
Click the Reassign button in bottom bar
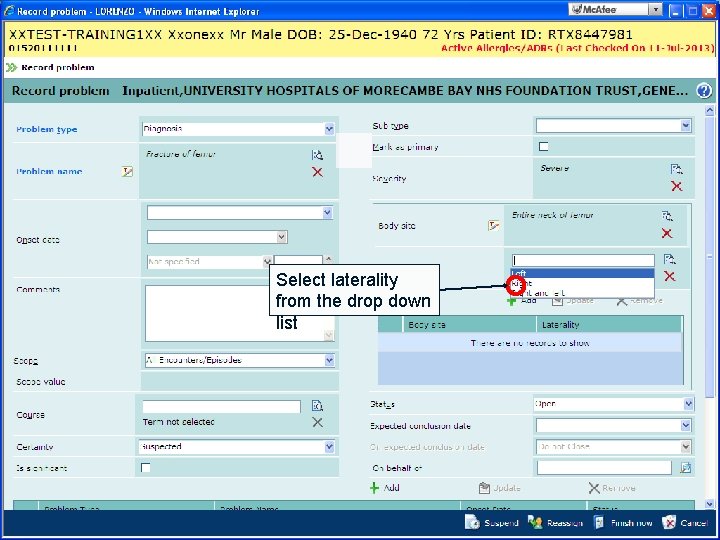tap(555, 523)
